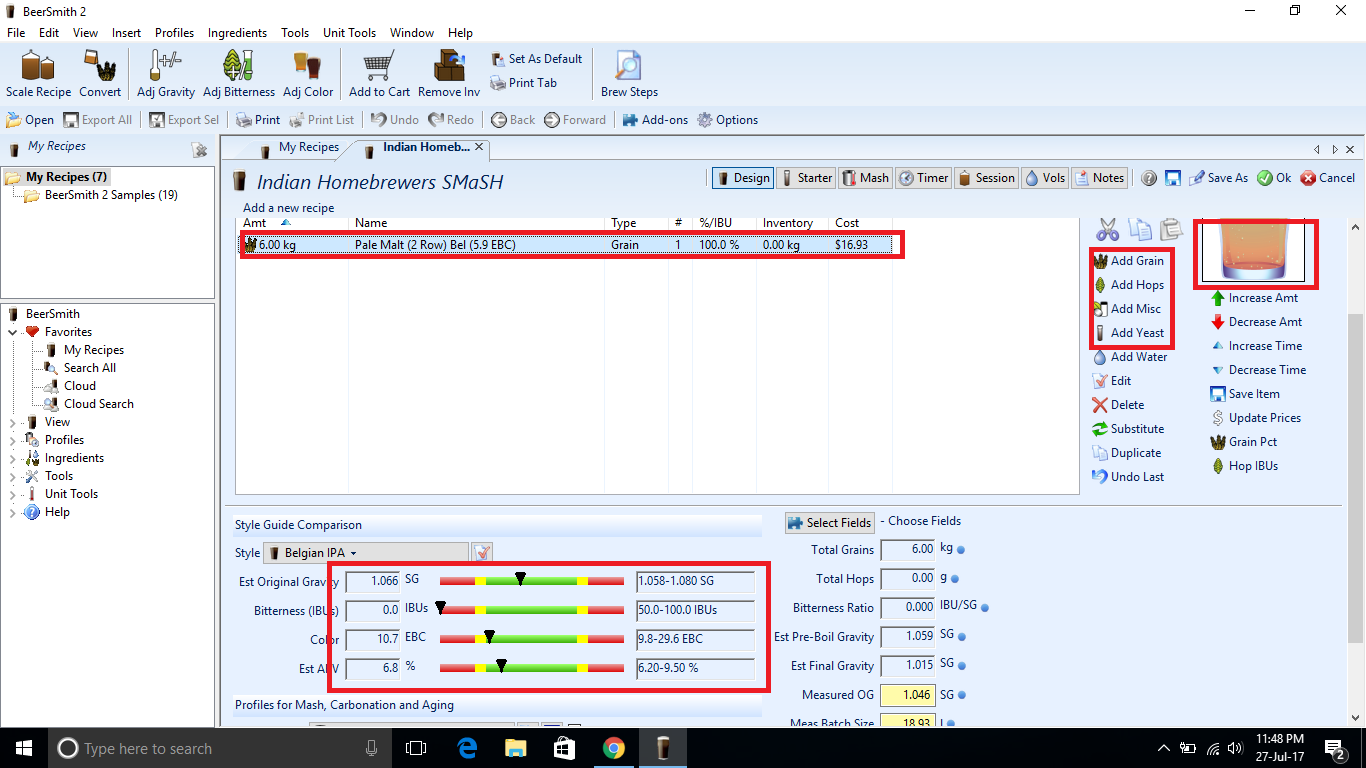Expand the Ingredients tree node

(x=13, y=458)
